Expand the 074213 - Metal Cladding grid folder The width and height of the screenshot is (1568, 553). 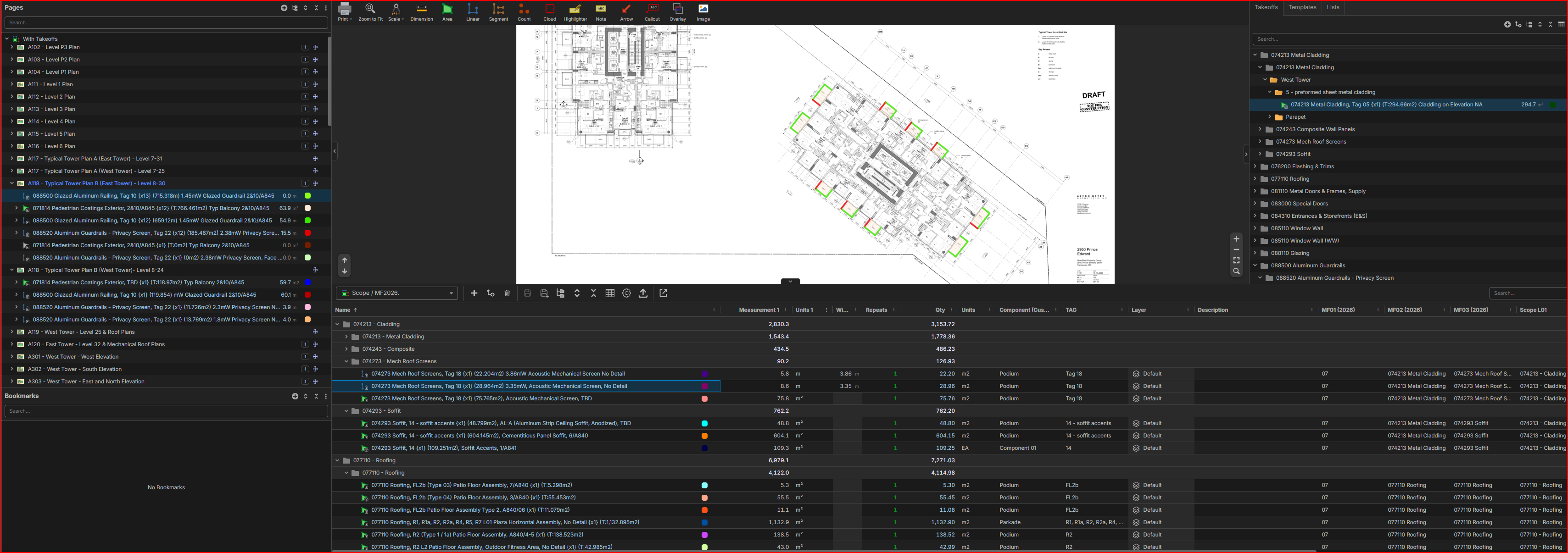(346, 337)
